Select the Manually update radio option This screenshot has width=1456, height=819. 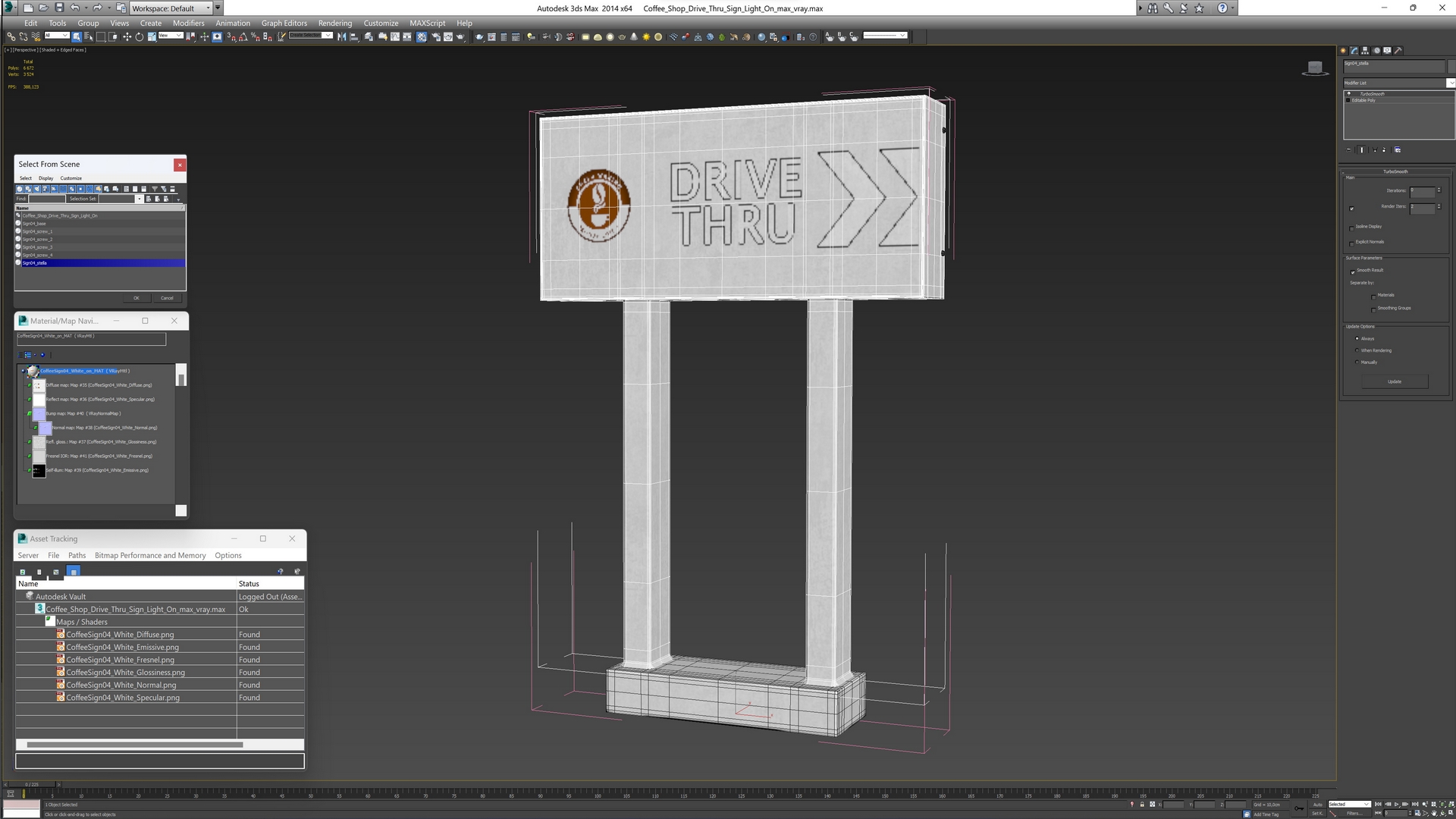pos(1357,362)
